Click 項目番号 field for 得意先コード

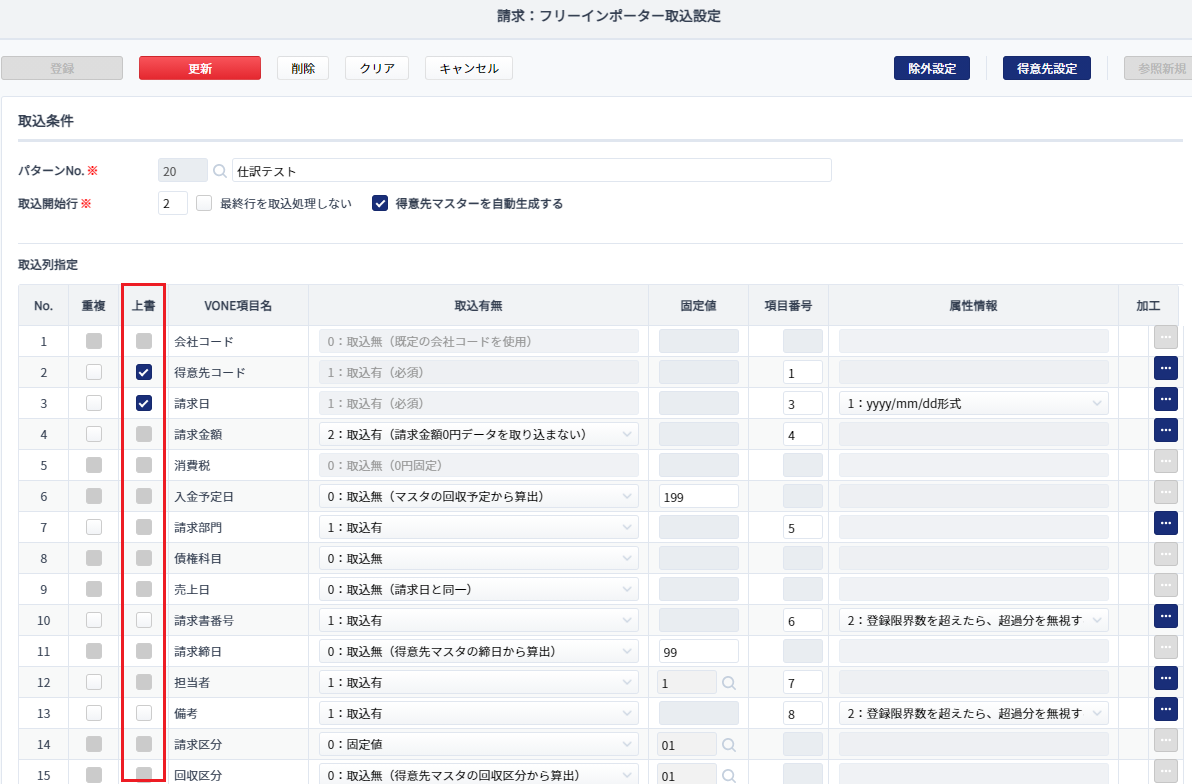point(803,373)
